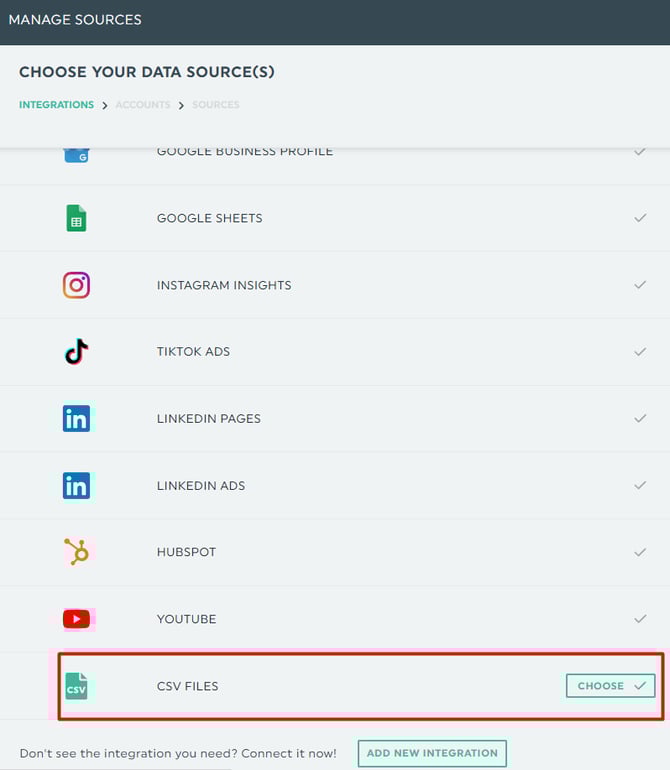
Task: Toggle the HubSpot selection checkmark
Action: tap(640, 552)
